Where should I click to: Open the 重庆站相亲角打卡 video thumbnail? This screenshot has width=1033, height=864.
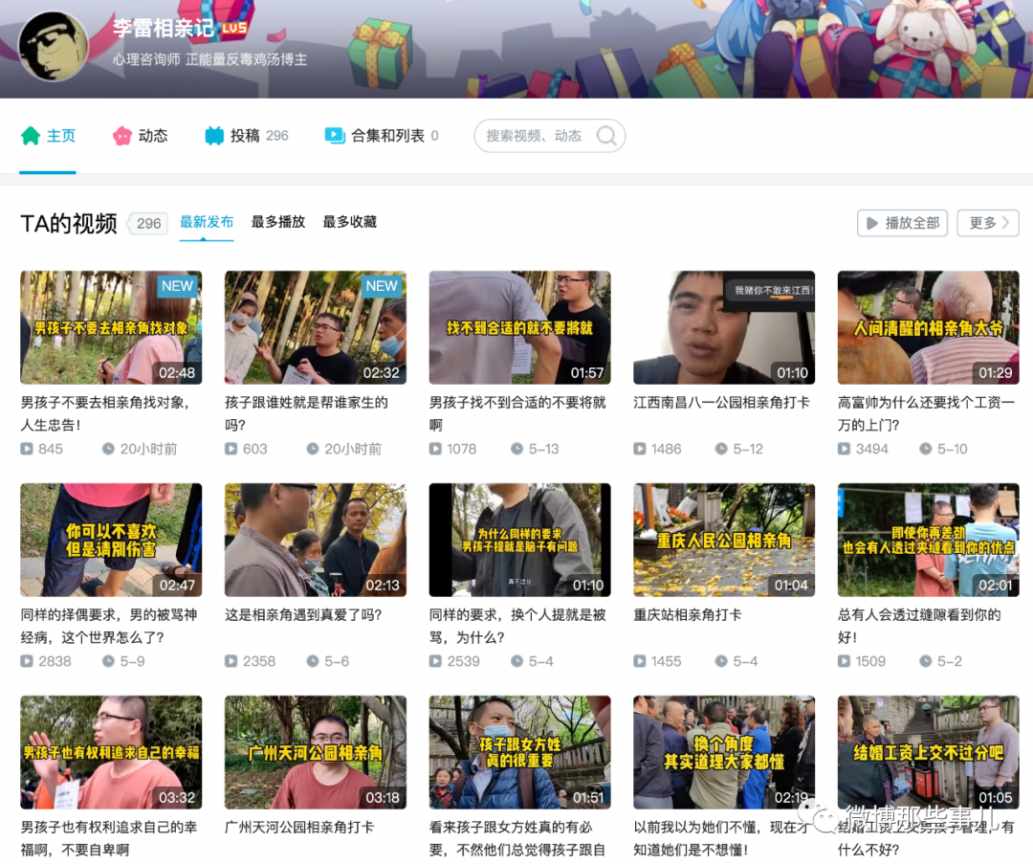[723, 539]
